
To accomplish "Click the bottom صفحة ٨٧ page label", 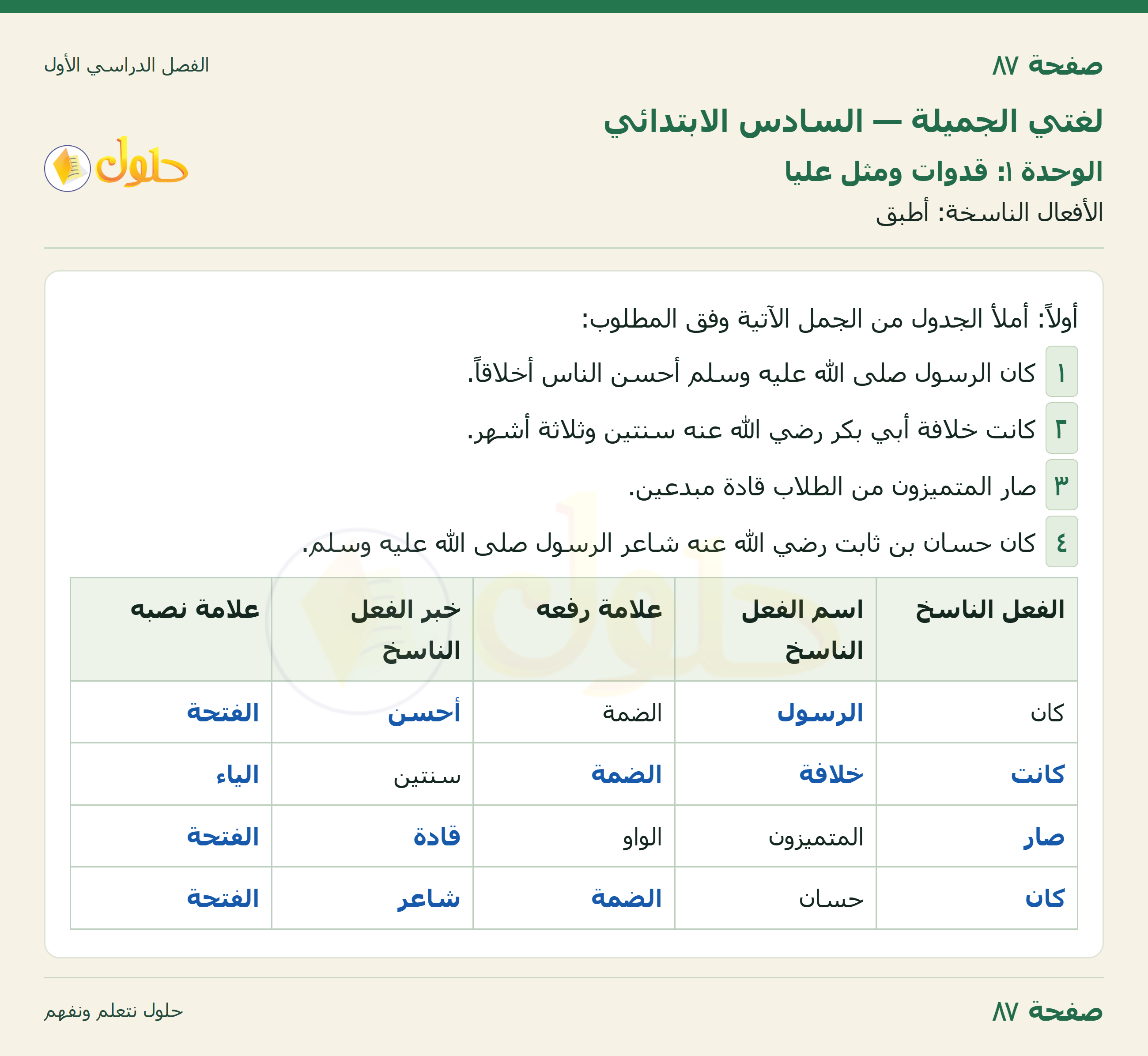I will click(1047, 1011).
